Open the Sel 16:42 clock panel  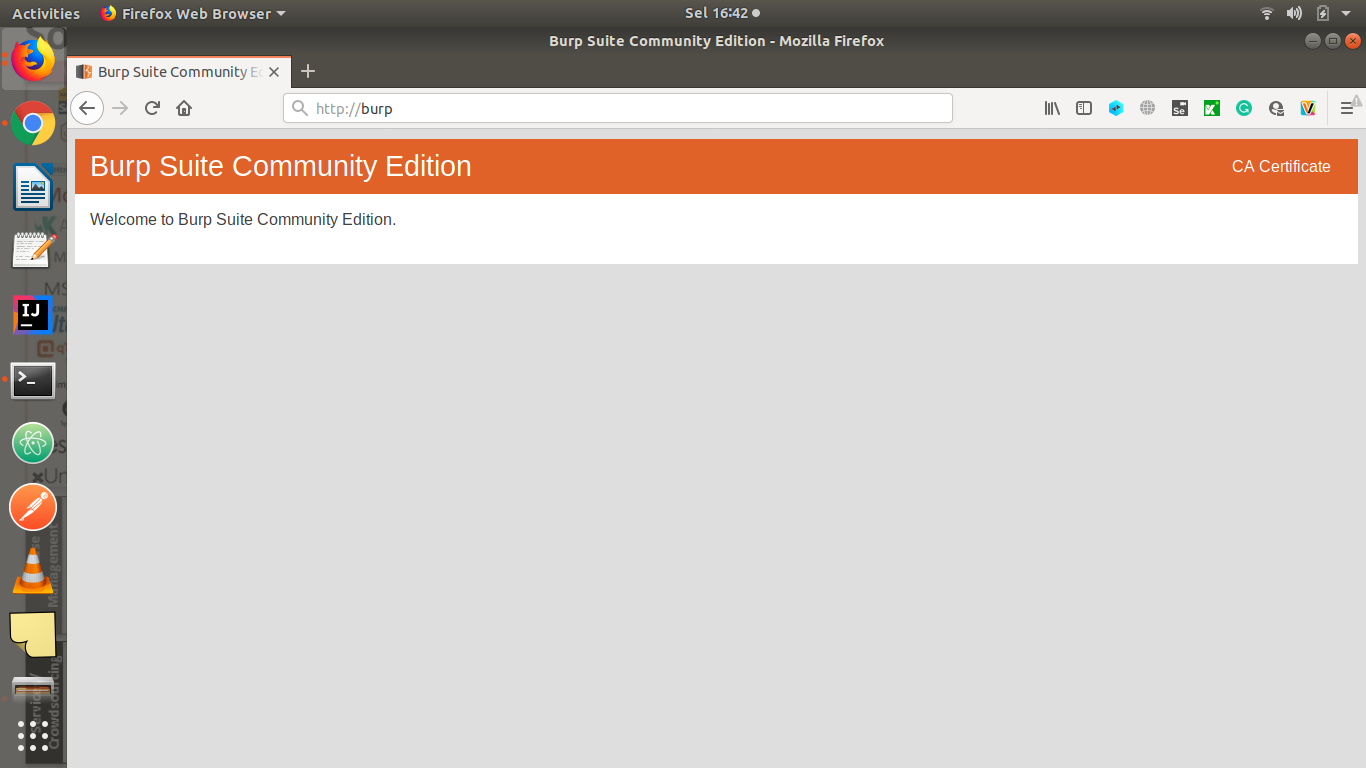(x=722, y=13)
